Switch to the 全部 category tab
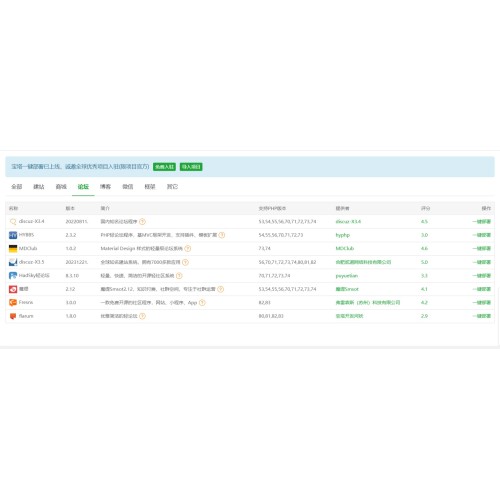 [x=17, y=187]
